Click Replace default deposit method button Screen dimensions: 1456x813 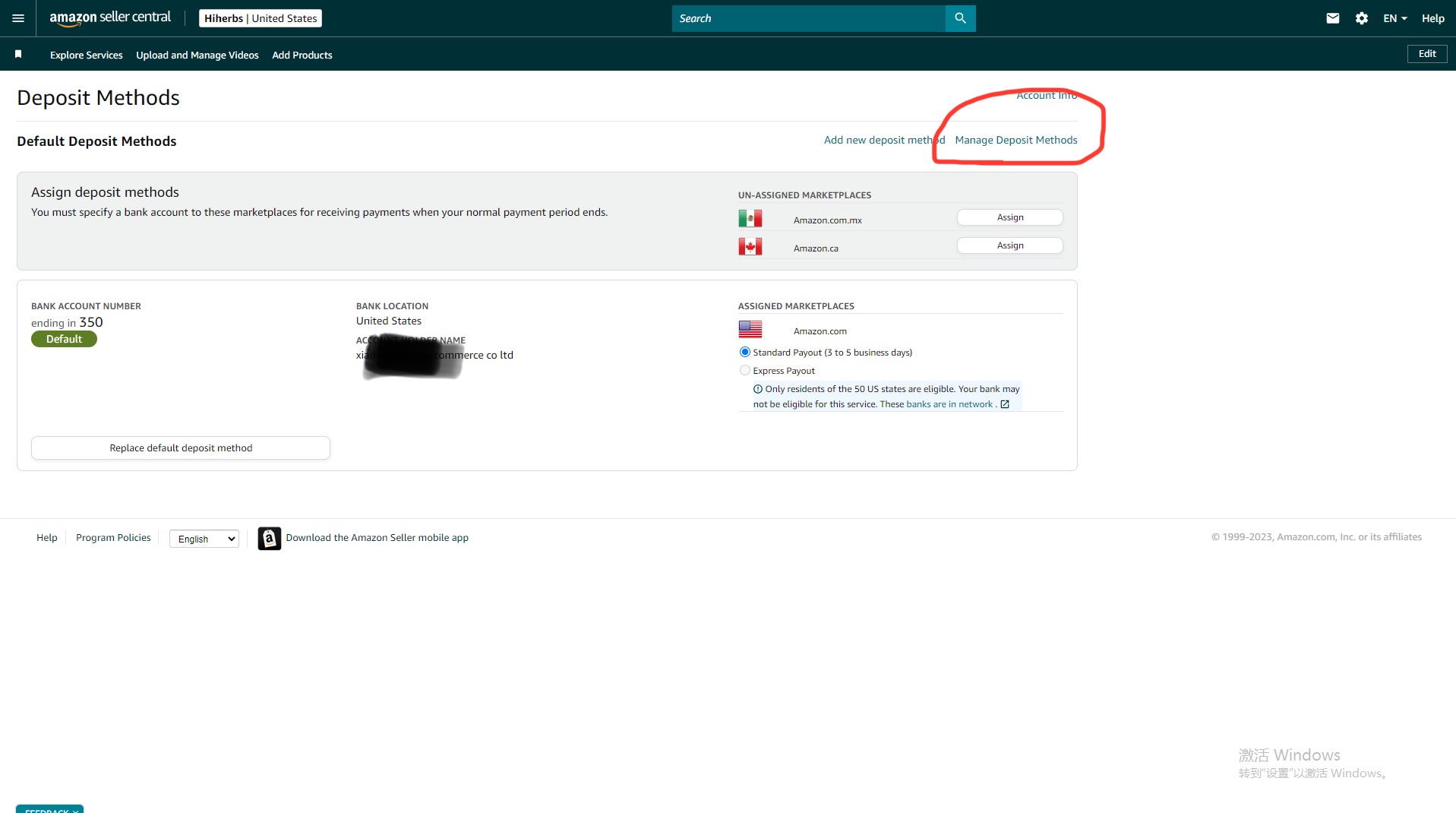coord(181,448)
